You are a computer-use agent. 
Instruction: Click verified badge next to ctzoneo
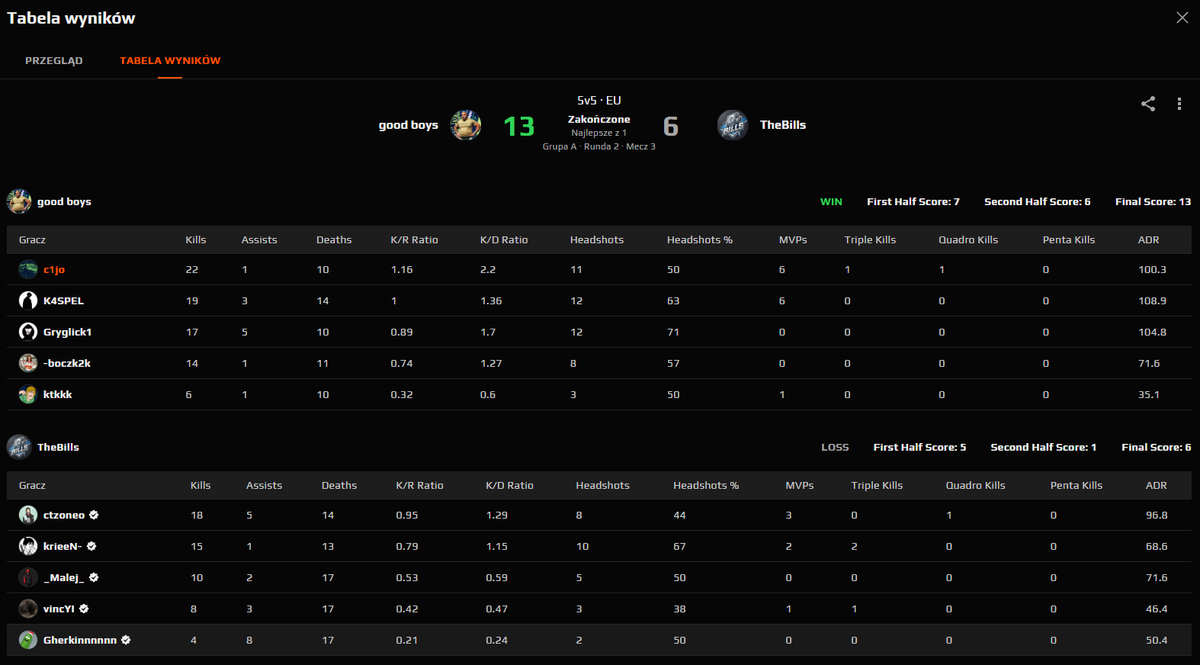[x=94, y=515]
